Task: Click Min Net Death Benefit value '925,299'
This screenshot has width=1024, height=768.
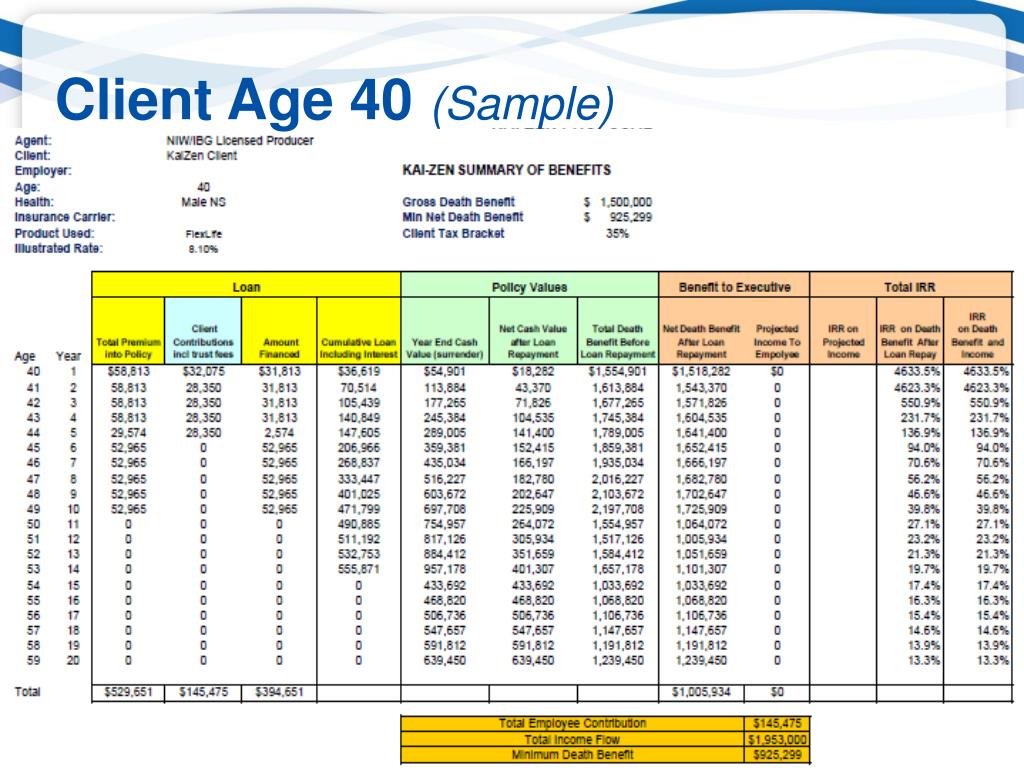Action: tap(631, 217)
